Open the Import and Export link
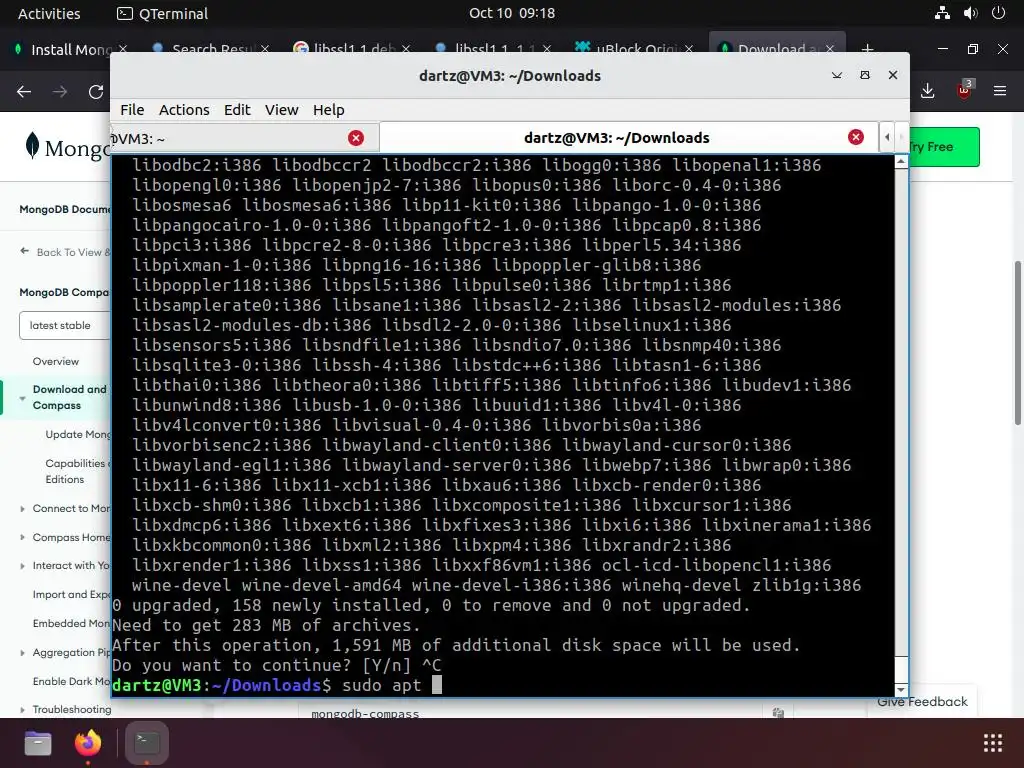This screenshot has height=768, width=1024. coord(71,594)
